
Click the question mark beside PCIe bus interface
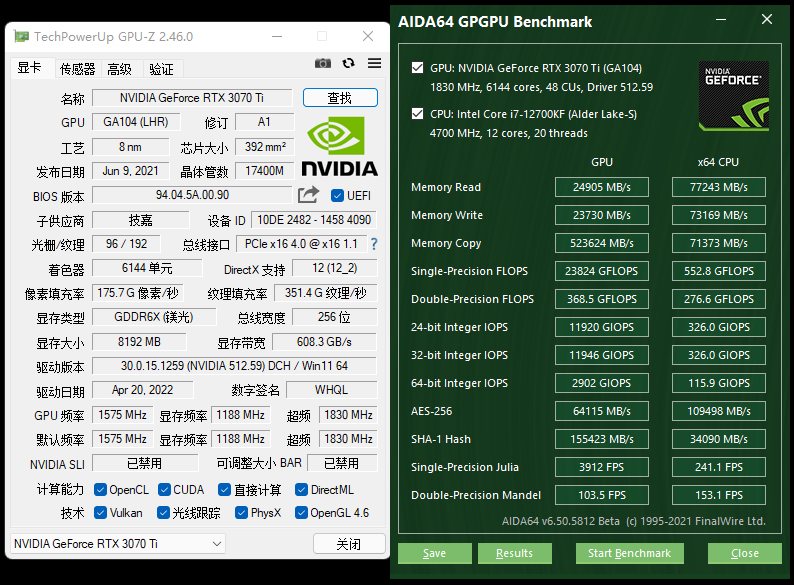(374, 244)
